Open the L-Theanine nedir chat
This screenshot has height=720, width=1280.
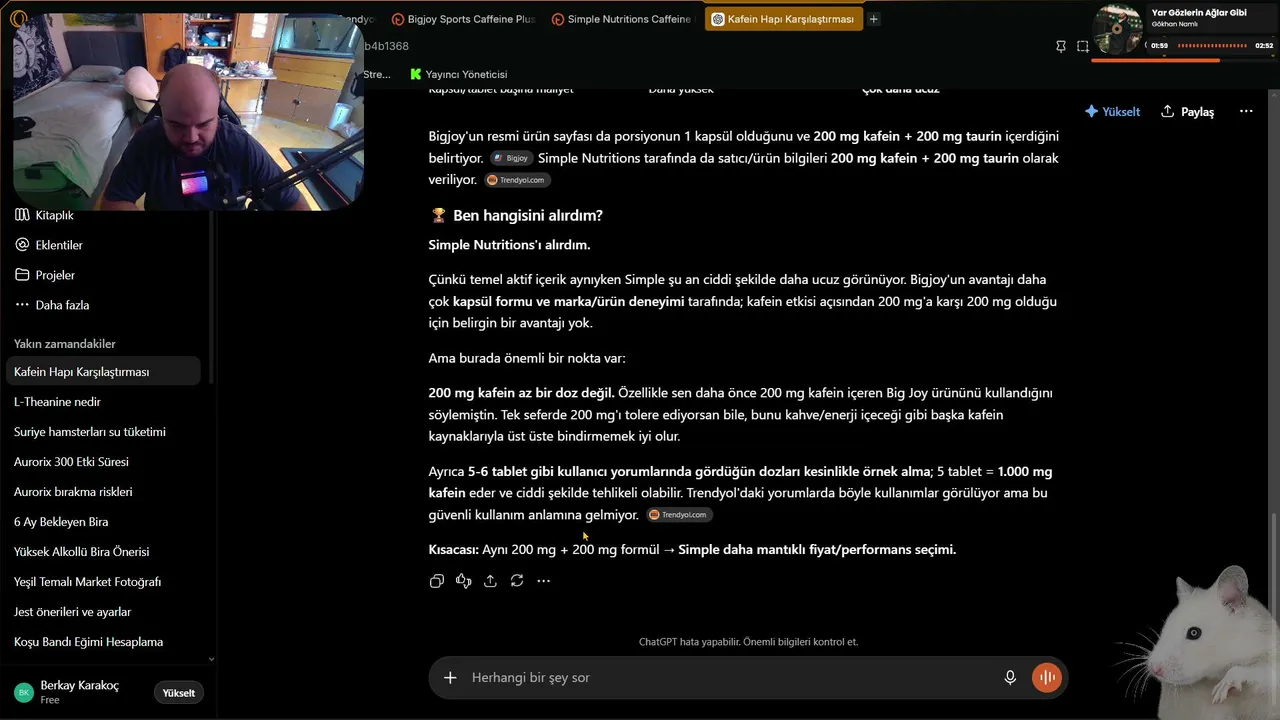click(x=103, y=402)
